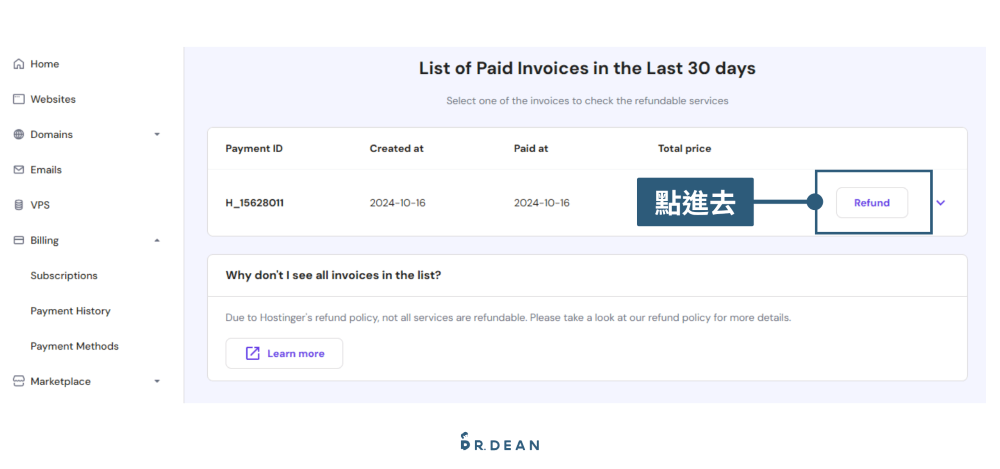Click the Domains globe icon
This screenshot has height=469, width=1000.
coord(18,135)
